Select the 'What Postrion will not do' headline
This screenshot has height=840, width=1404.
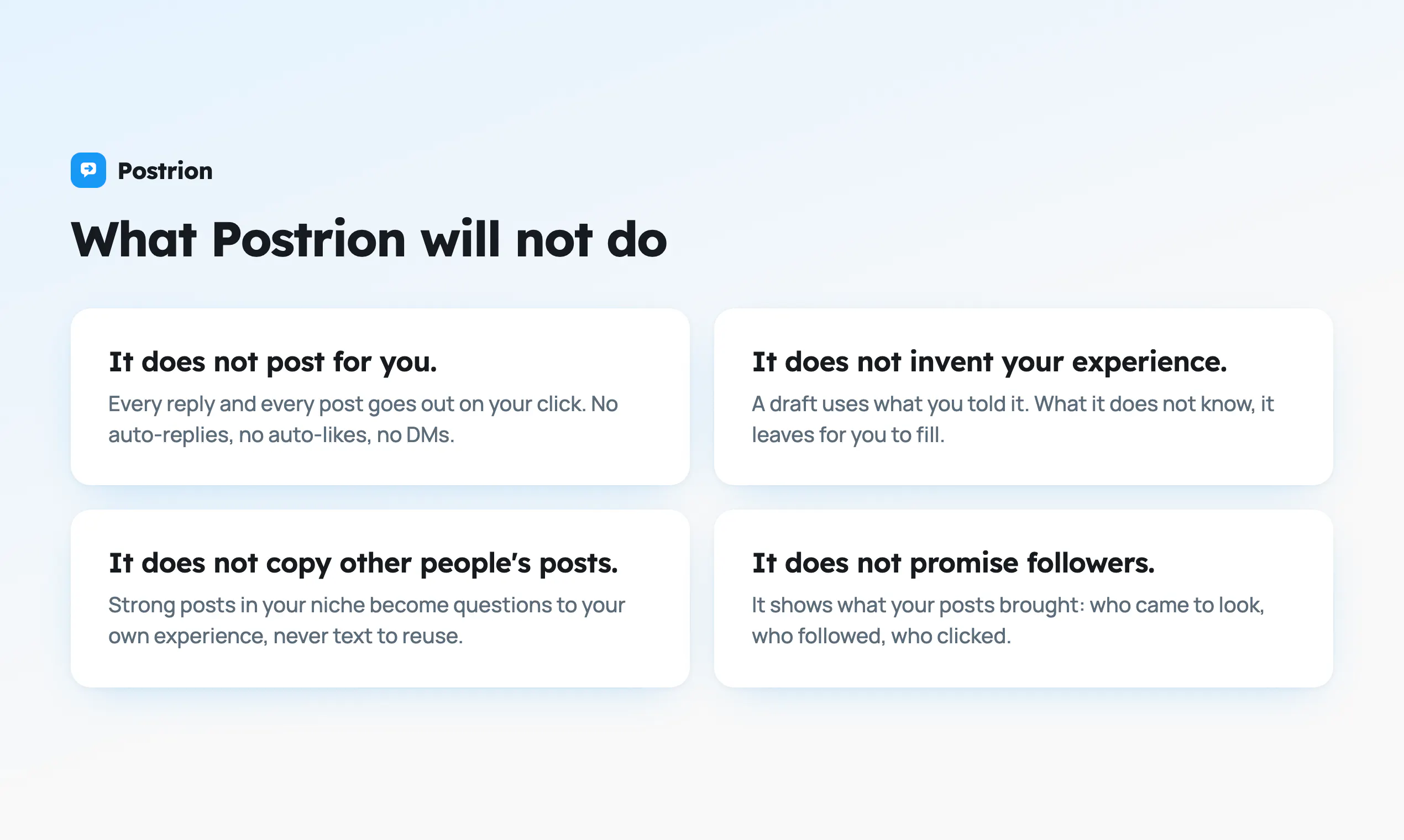tap(369, 239)
